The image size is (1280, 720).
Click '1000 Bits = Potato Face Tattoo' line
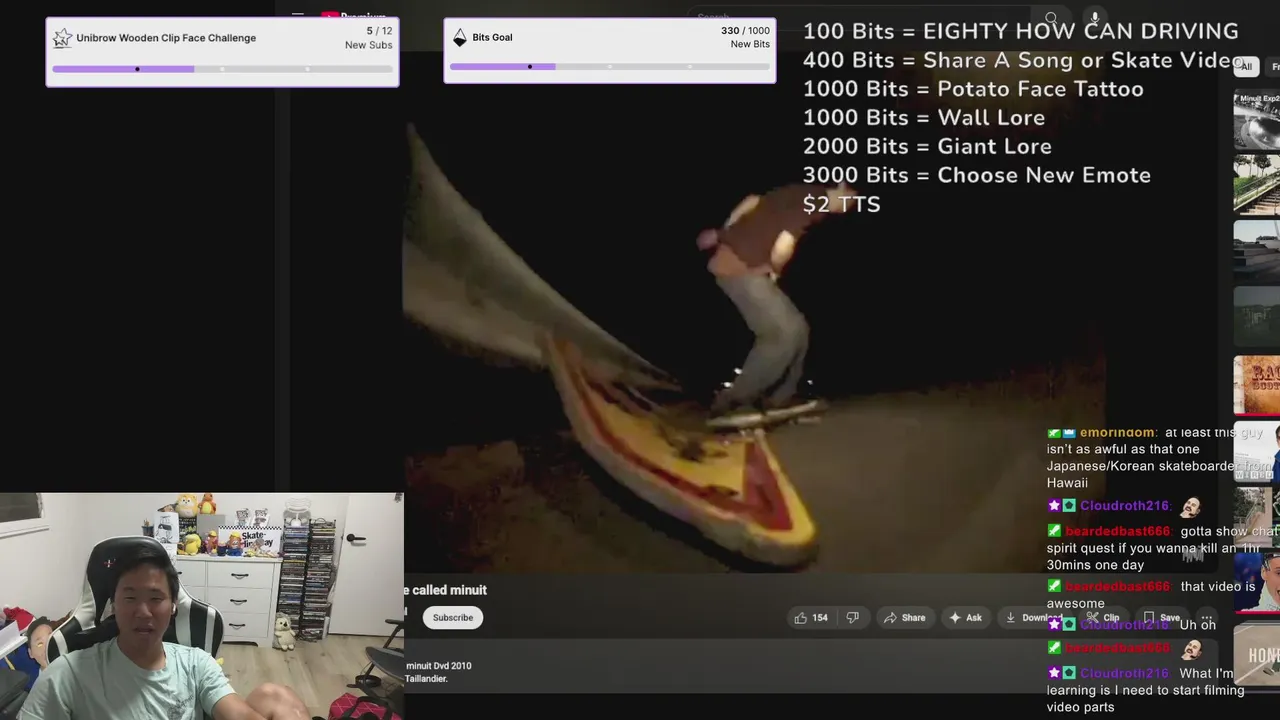click(973, 89)
